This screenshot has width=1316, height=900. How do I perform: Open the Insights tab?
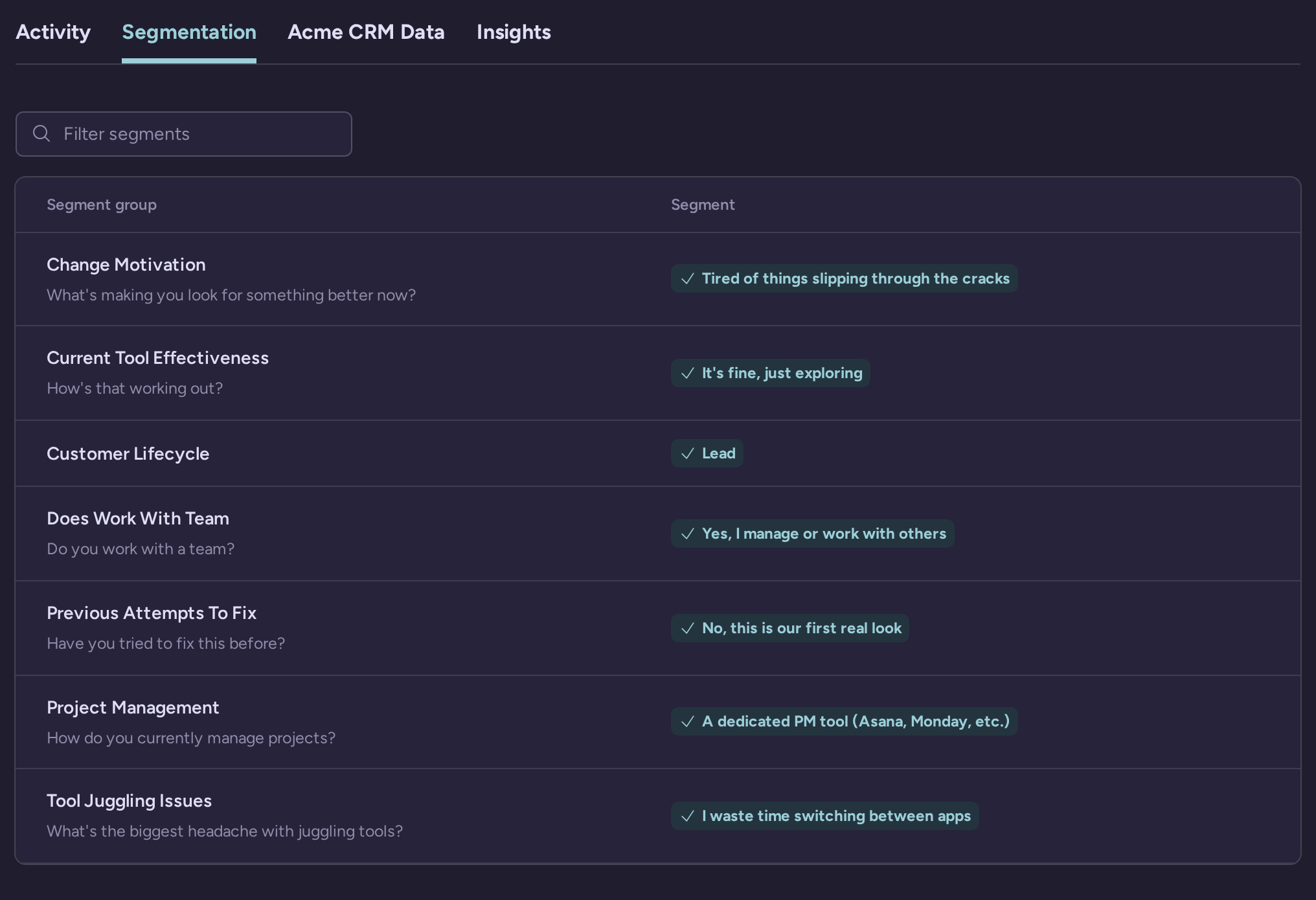pyautogui.click(x=514, y=32)
